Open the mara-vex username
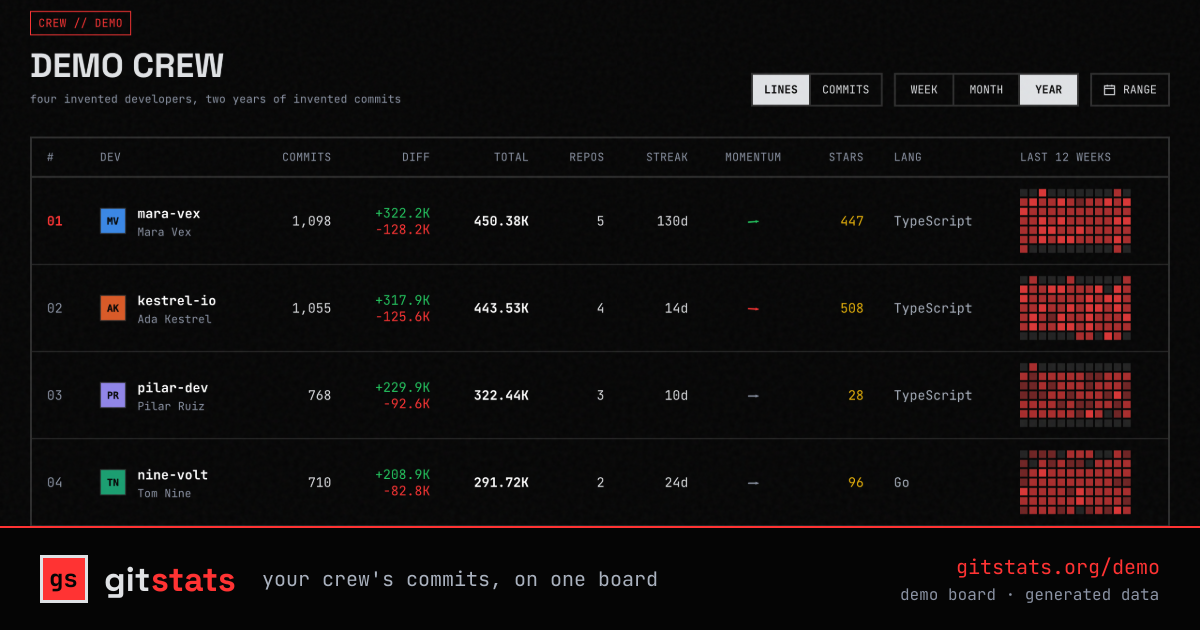 click(169, 213)
